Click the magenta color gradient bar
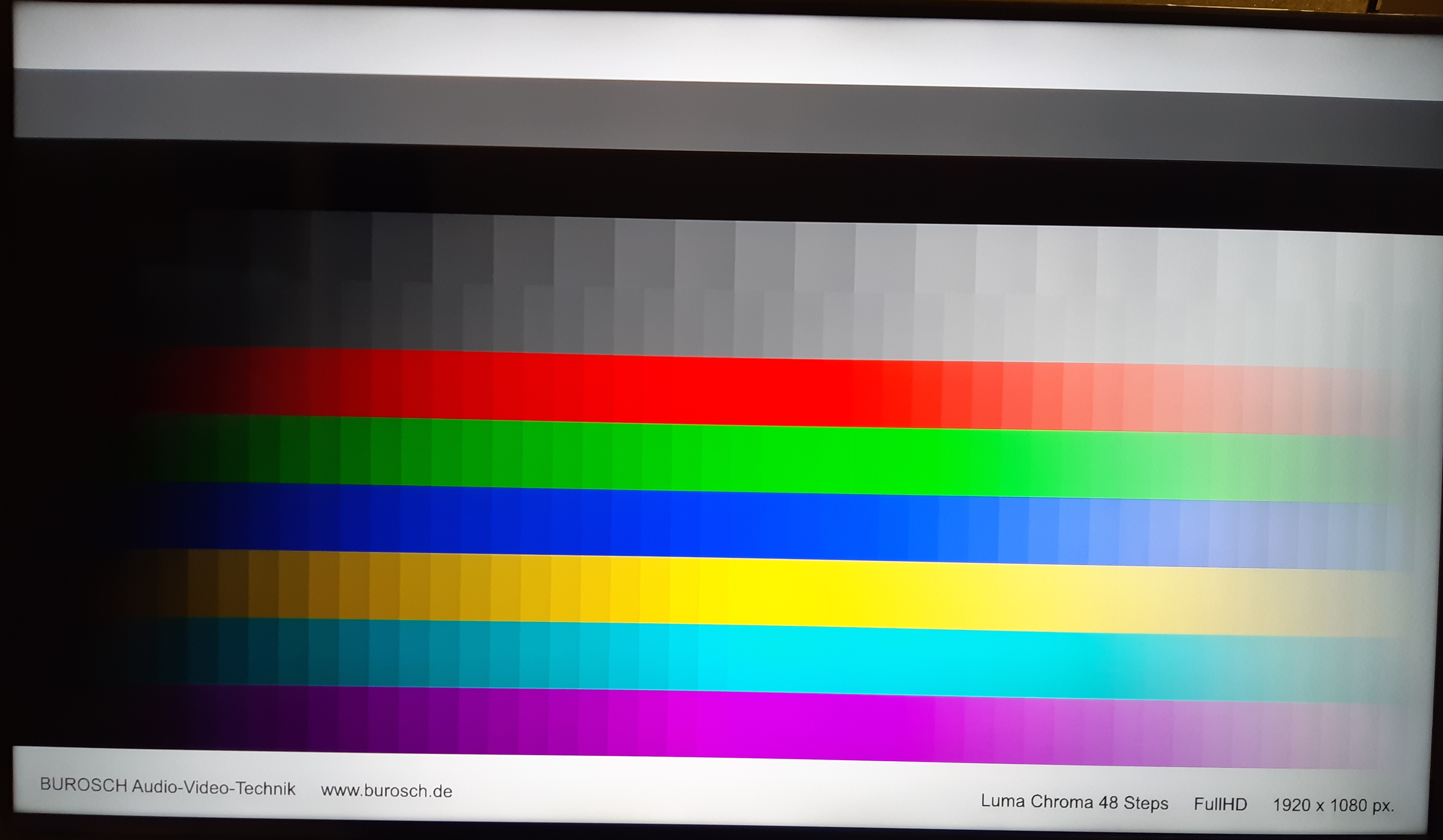 tap(721, 724)
